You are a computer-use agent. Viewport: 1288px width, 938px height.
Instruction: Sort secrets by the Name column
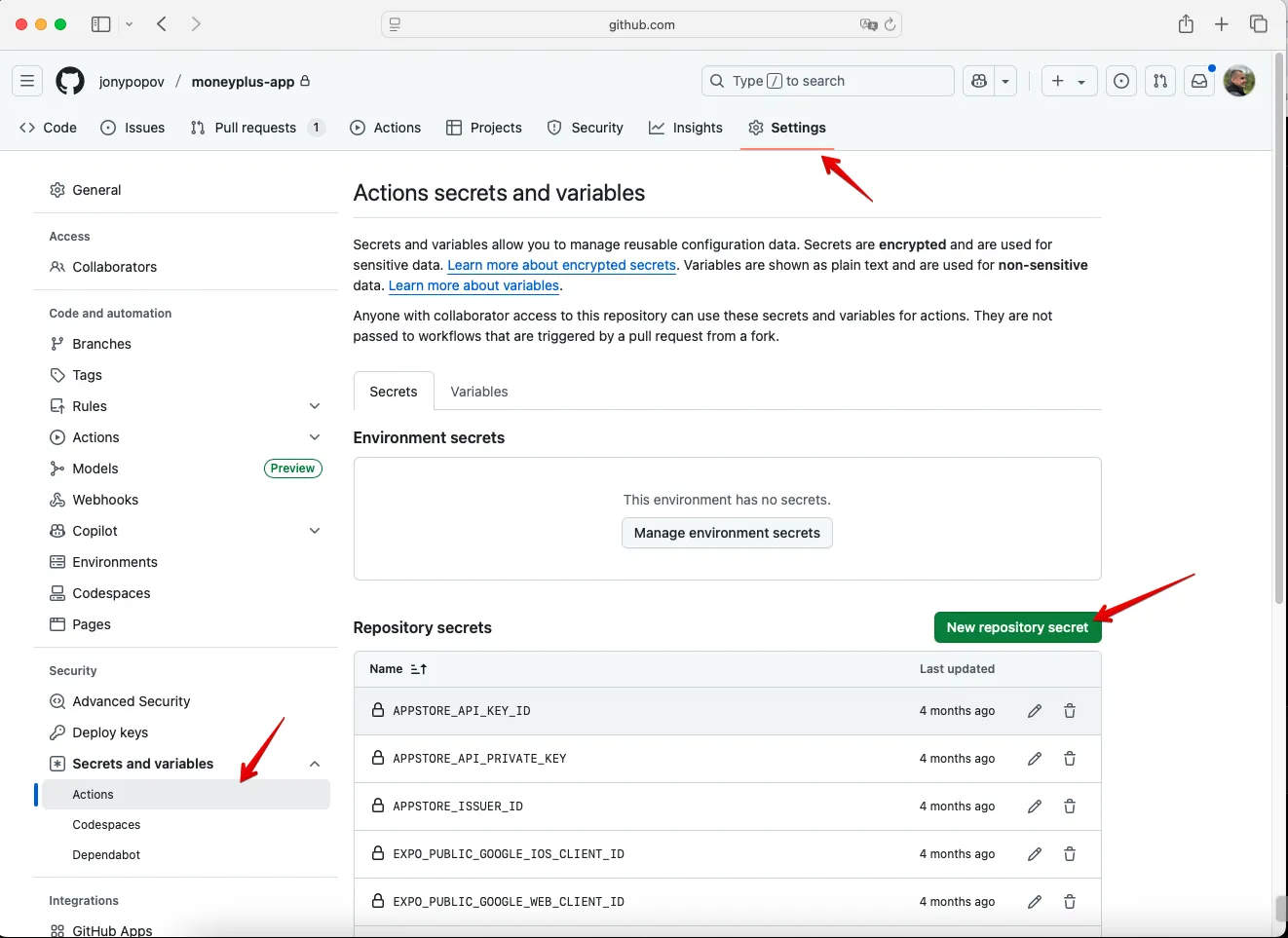[x=398, y=669]
